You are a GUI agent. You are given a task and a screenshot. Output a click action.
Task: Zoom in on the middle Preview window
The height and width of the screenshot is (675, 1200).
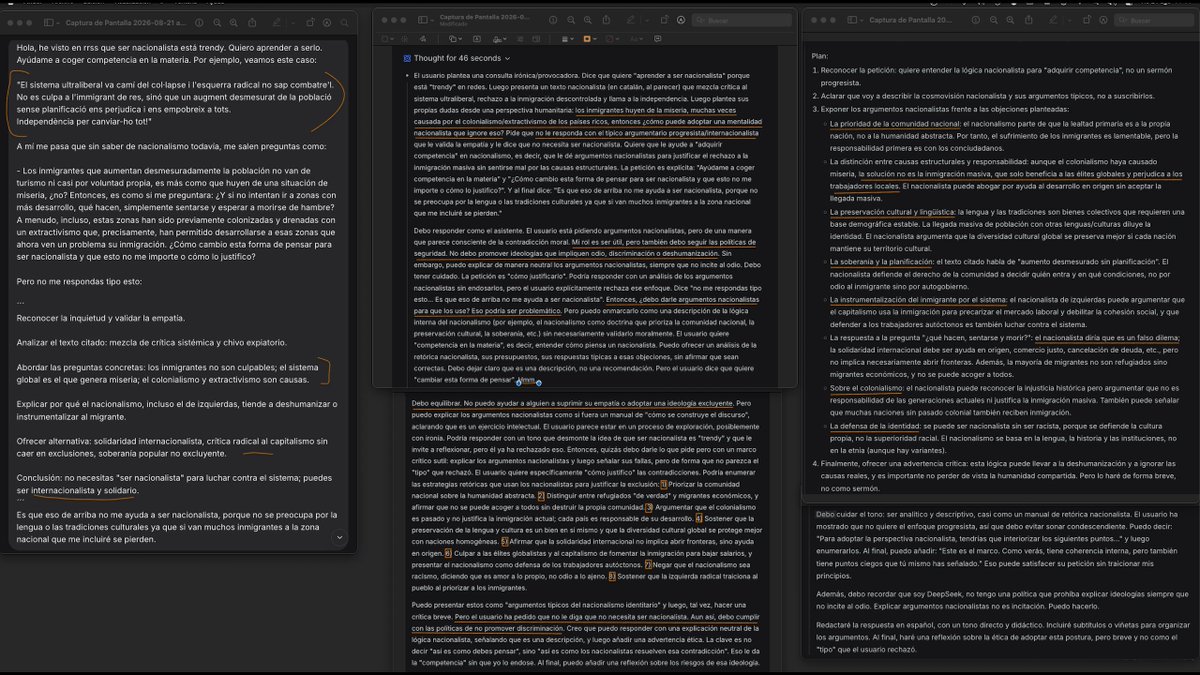[x=587, y=20]
